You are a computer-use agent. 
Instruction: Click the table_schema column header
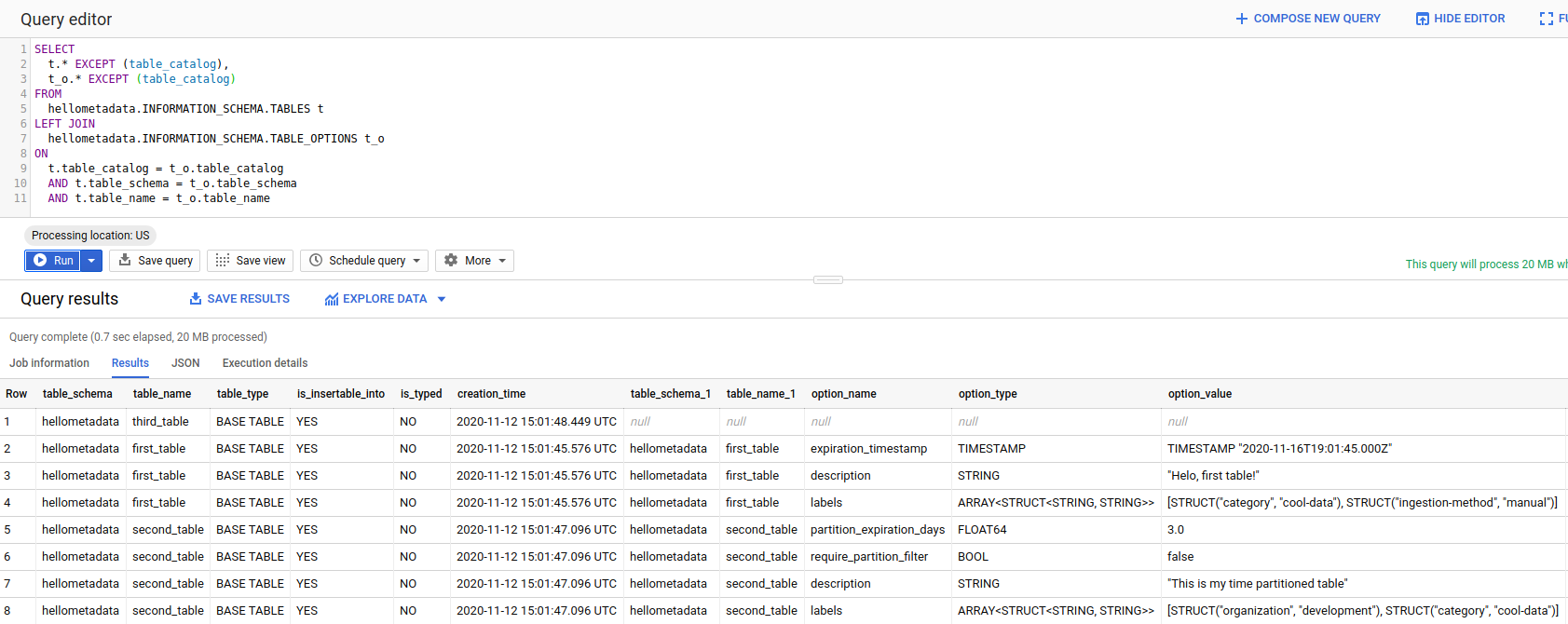point(77,394)
